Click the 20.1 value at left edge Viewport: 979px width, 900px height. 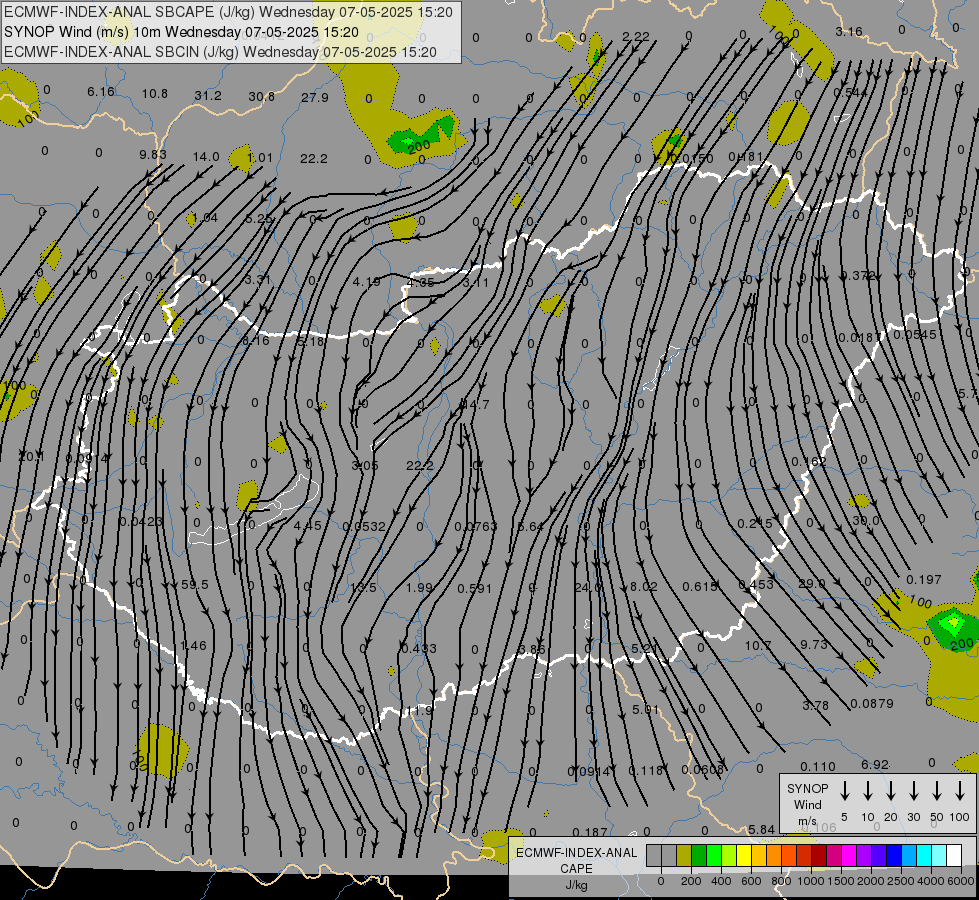pyautogui.click(x=31, y=457)
